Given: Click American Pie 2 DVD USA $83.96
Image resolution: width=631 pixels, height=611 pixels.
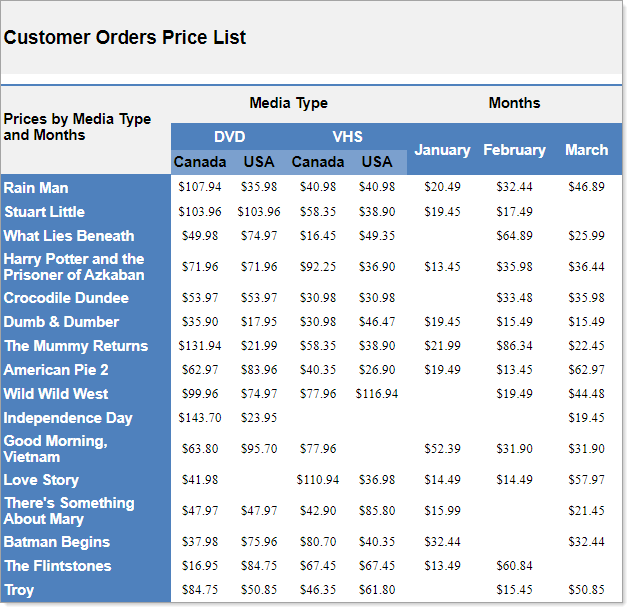Looking at the screenshot, I should tap(259, 370).
